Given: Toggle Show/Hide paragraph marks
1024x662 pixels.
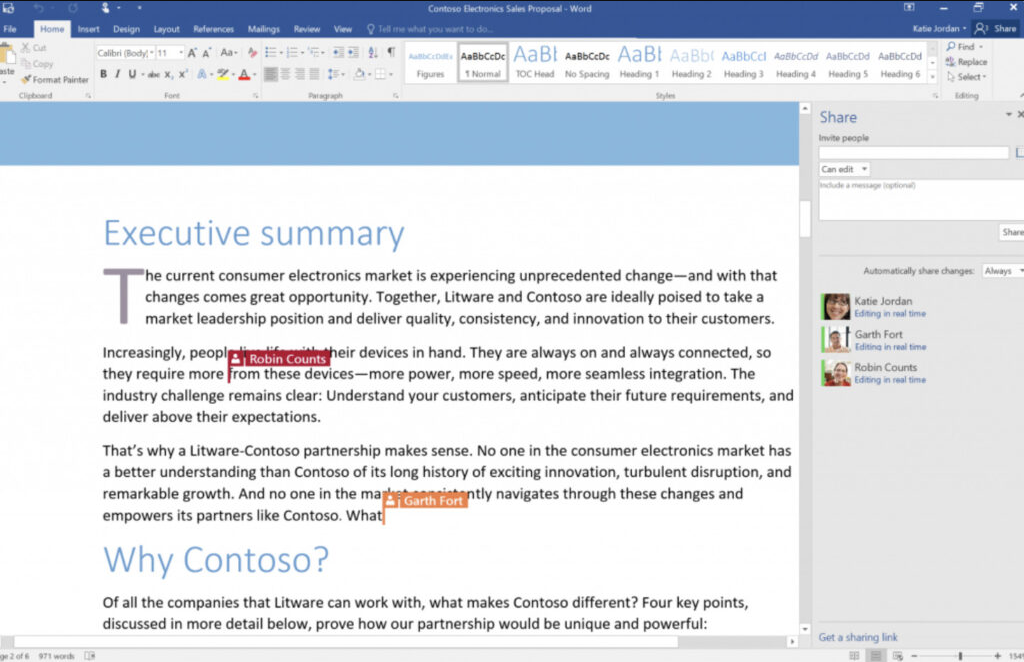Looking at the screenshot, I should coord(391,52).
